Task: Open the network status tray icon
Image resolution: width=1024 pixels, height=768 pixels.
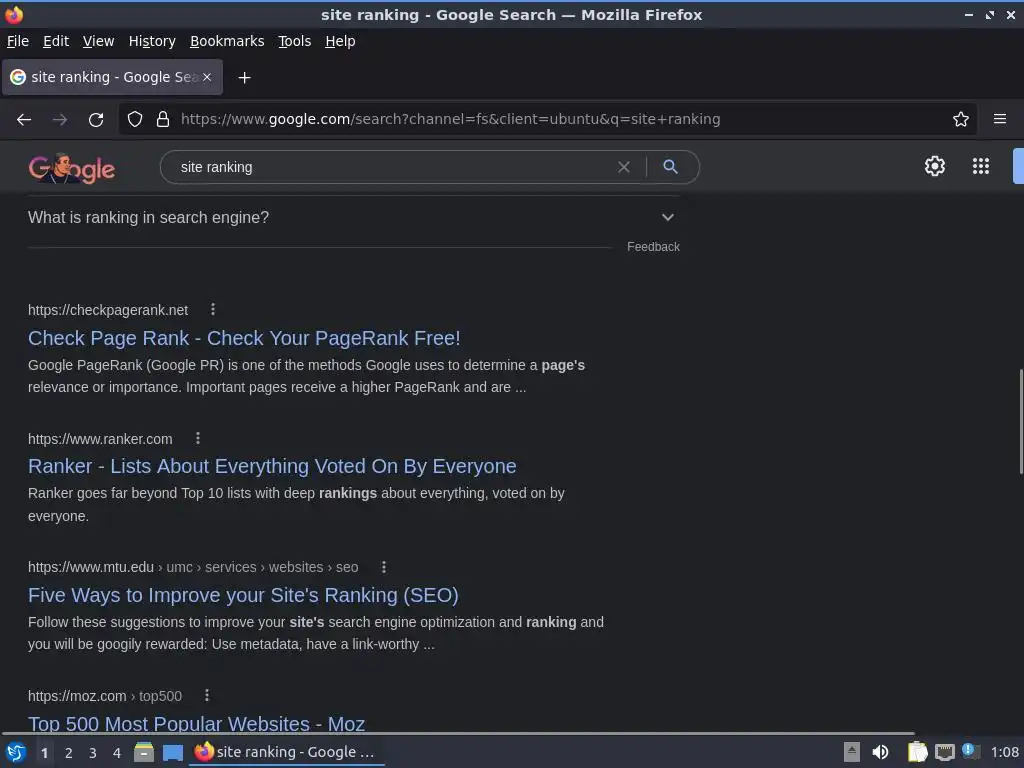Action: [944, 752]
